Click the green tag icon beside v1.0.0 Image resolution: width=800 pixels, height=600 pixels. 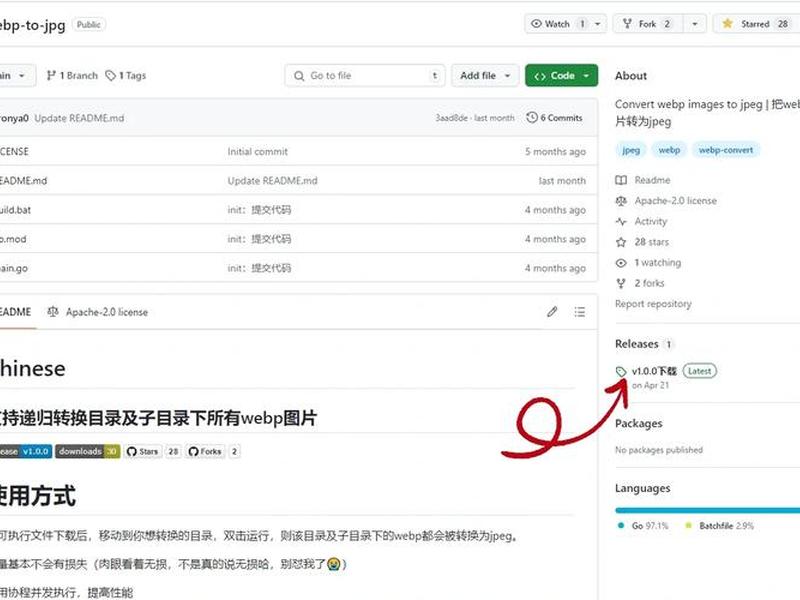(621, 371)
